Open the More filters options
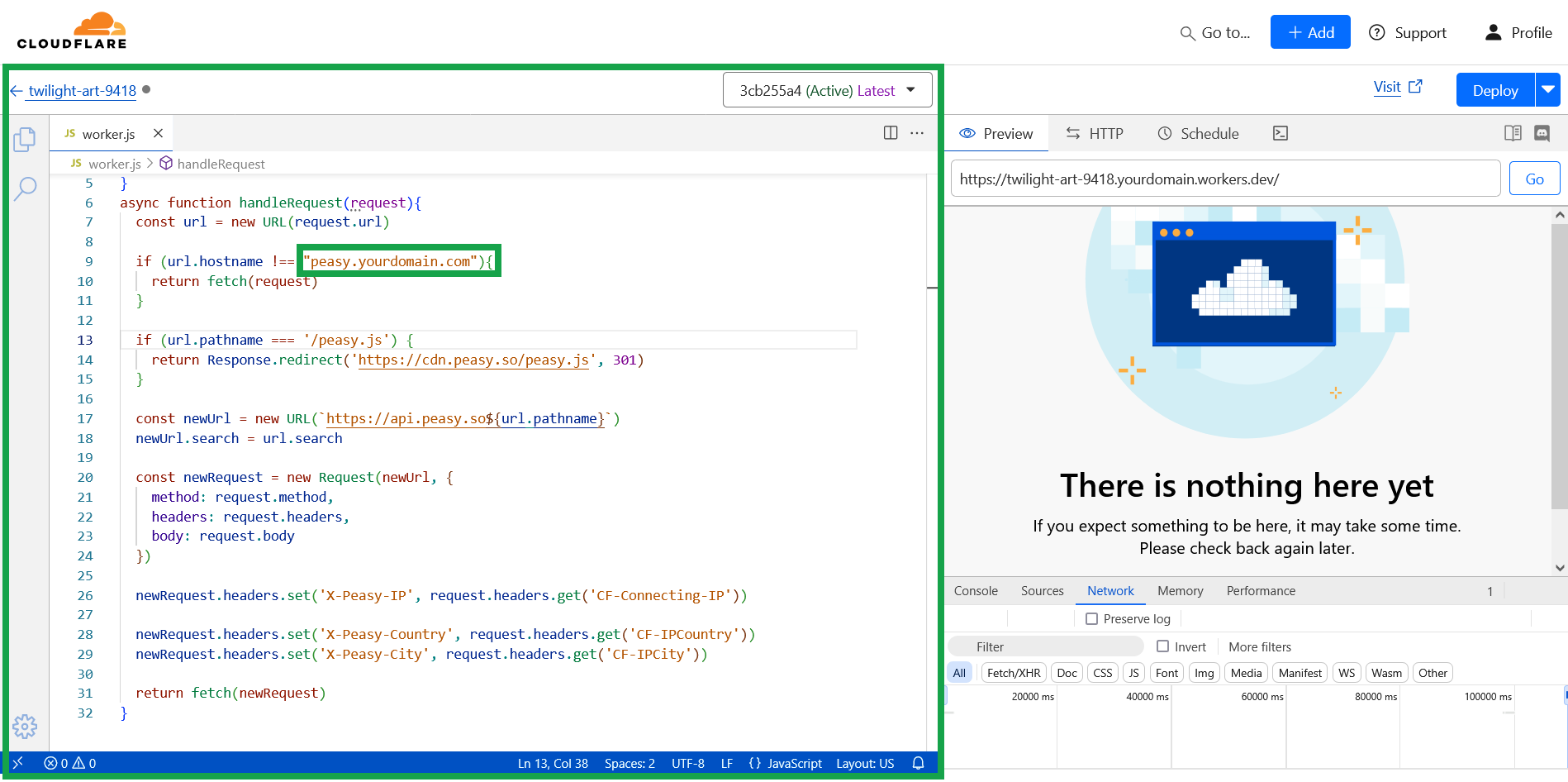The height and width of the screenshot is (782, 1568). pos(1259,646)
